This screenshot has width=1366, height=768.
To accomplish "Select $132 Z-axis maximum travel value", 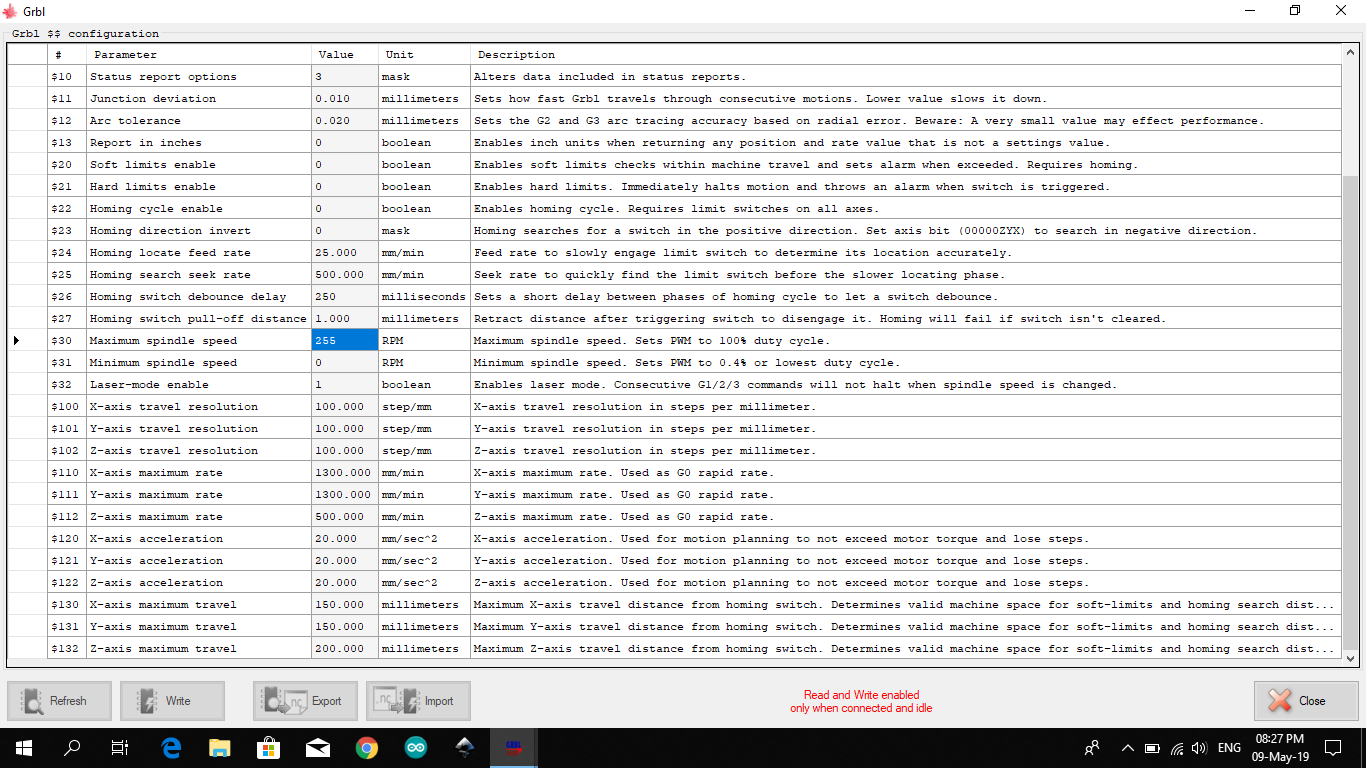I will tap(344, 649).
